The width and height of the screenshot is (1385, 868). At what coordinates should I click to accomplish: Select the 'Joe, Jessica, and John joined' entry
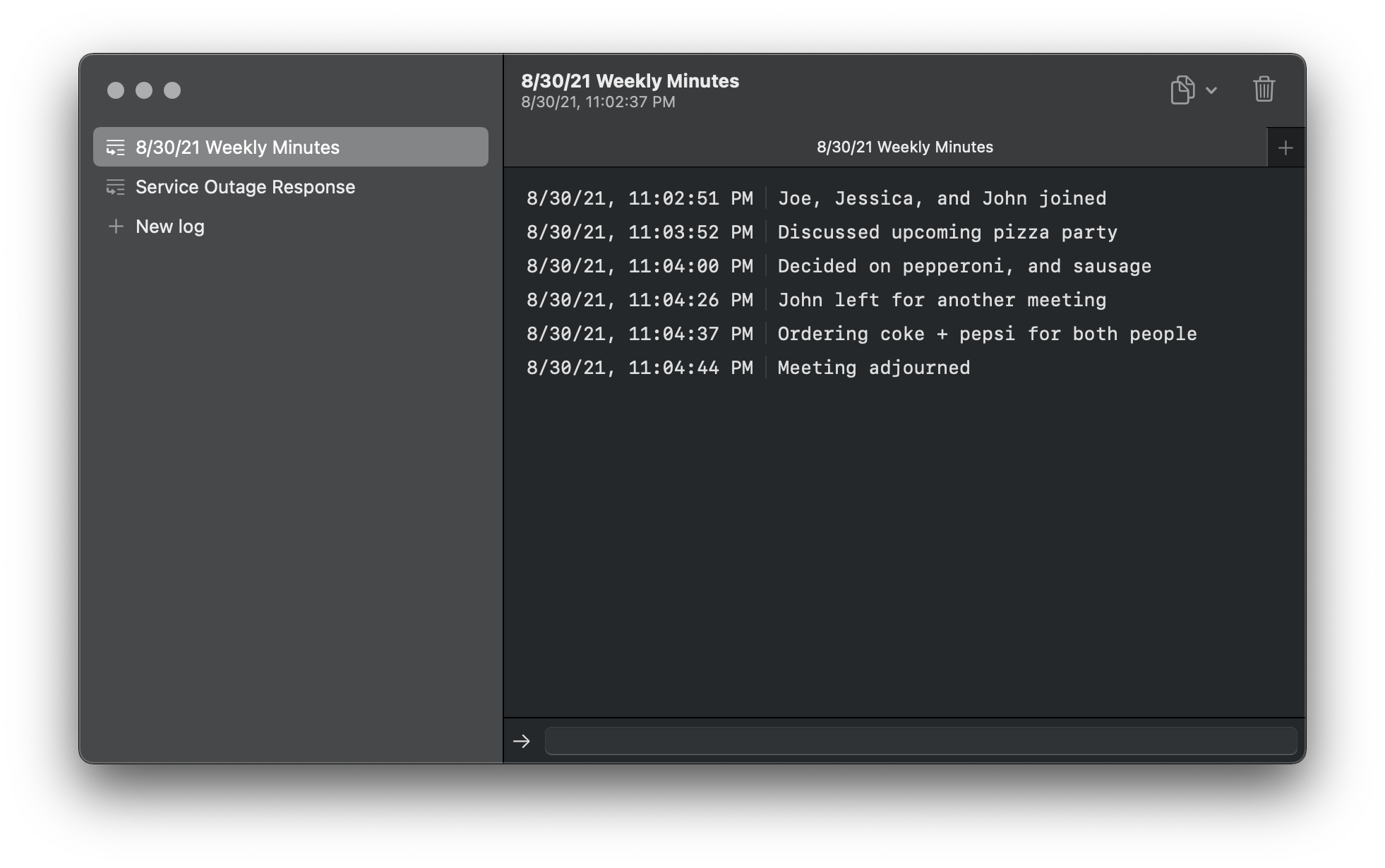coord(942,198)
